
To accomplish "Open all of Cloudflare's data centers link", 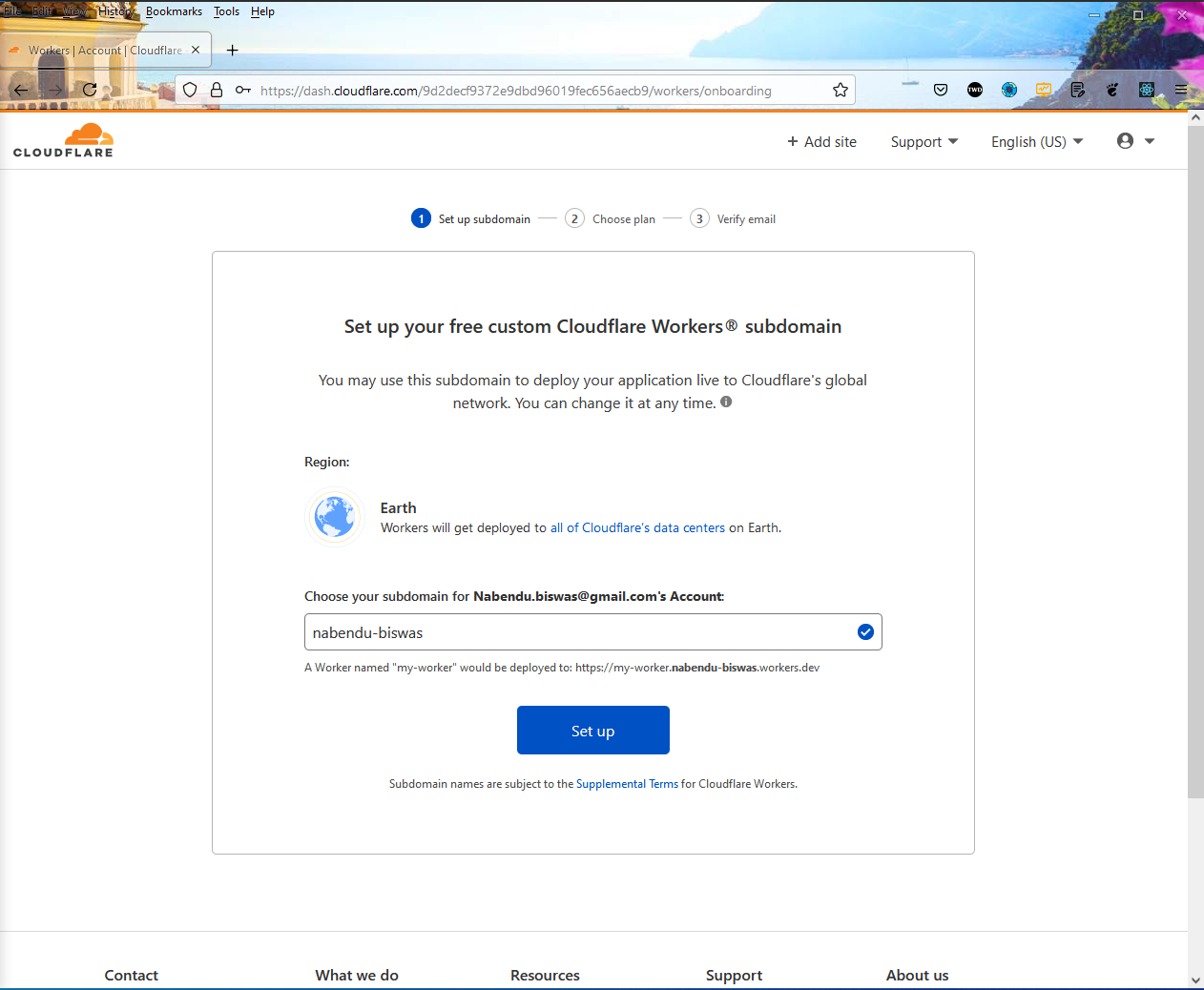I will coord(637,527).
